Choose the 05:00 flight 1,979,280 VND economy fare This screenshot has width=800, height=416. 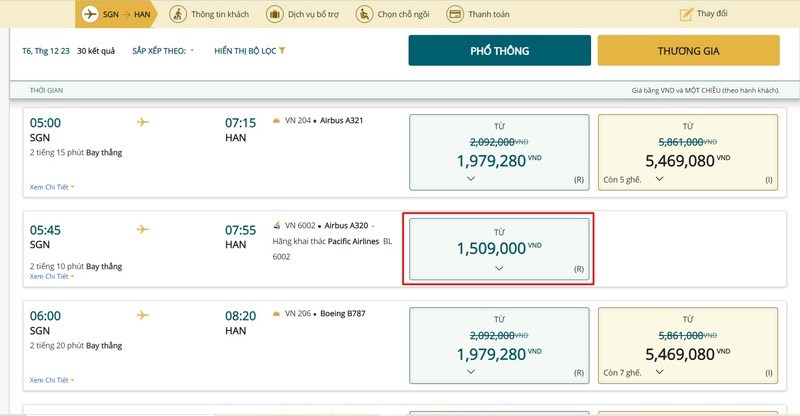pos(498,152)
